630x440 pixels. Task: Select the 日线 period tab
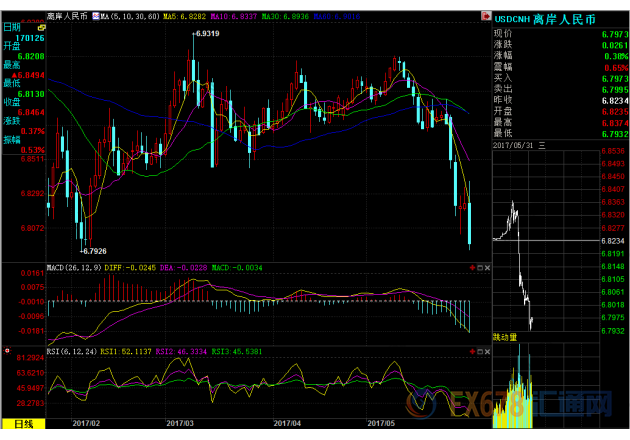click(23, 424)
